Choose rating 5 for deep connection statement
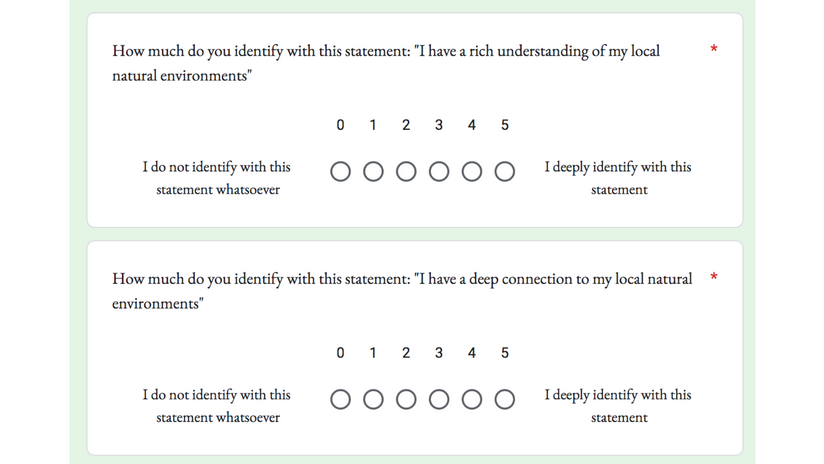 (505, 400)
